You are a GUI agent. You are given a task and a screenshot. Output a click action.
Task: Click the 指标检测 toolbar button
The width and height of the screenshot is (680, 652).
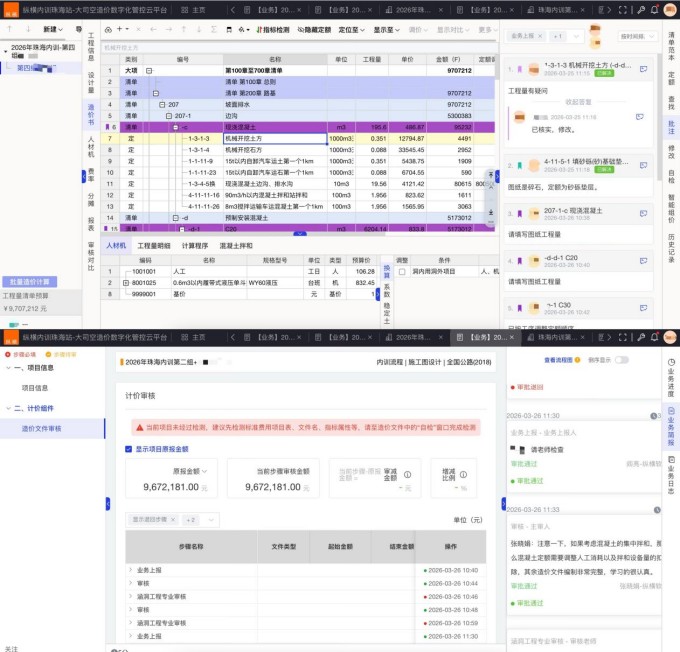click(273, 30)
